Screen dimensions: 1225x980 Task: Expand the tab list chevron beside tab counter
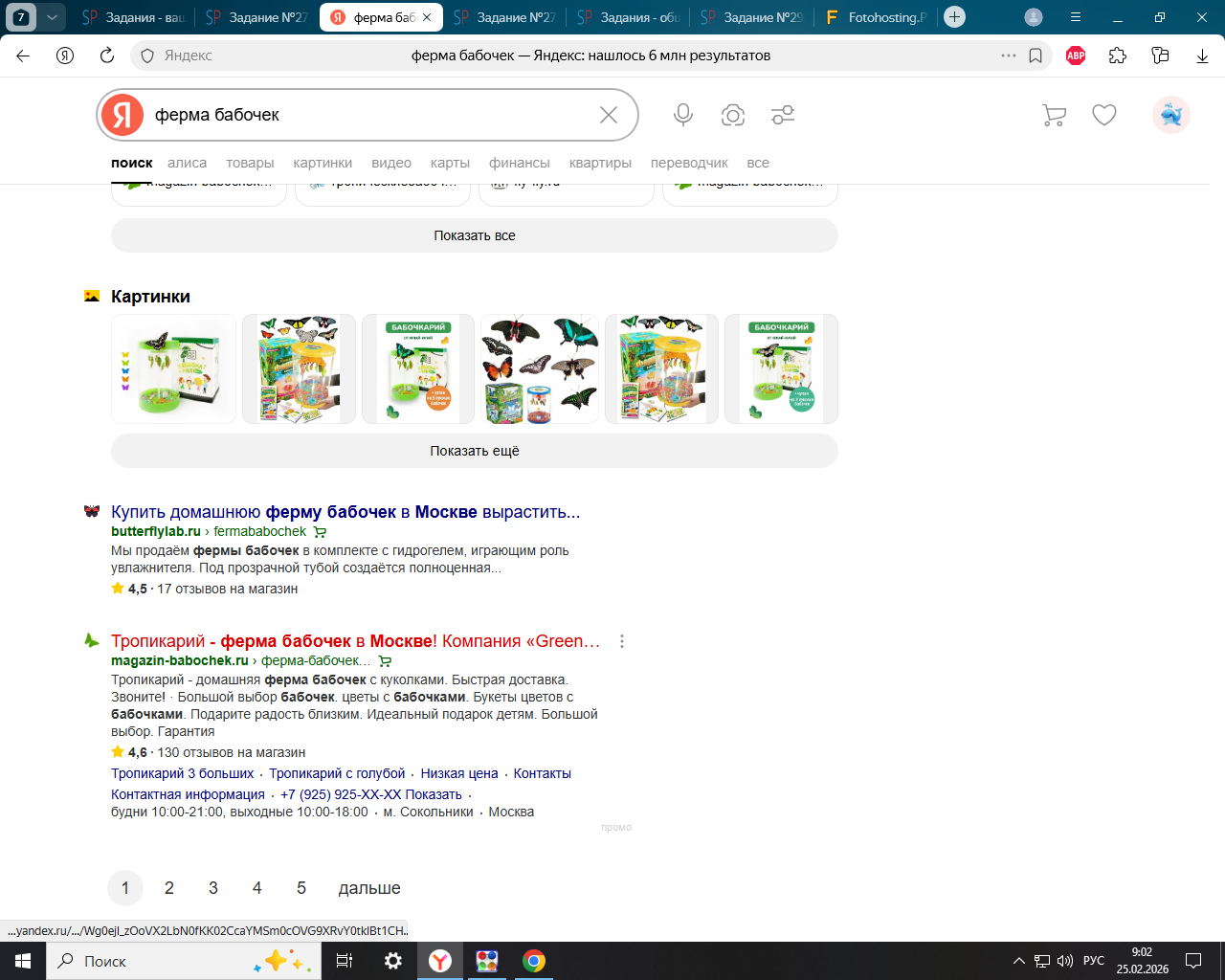(x=52, y=17)
